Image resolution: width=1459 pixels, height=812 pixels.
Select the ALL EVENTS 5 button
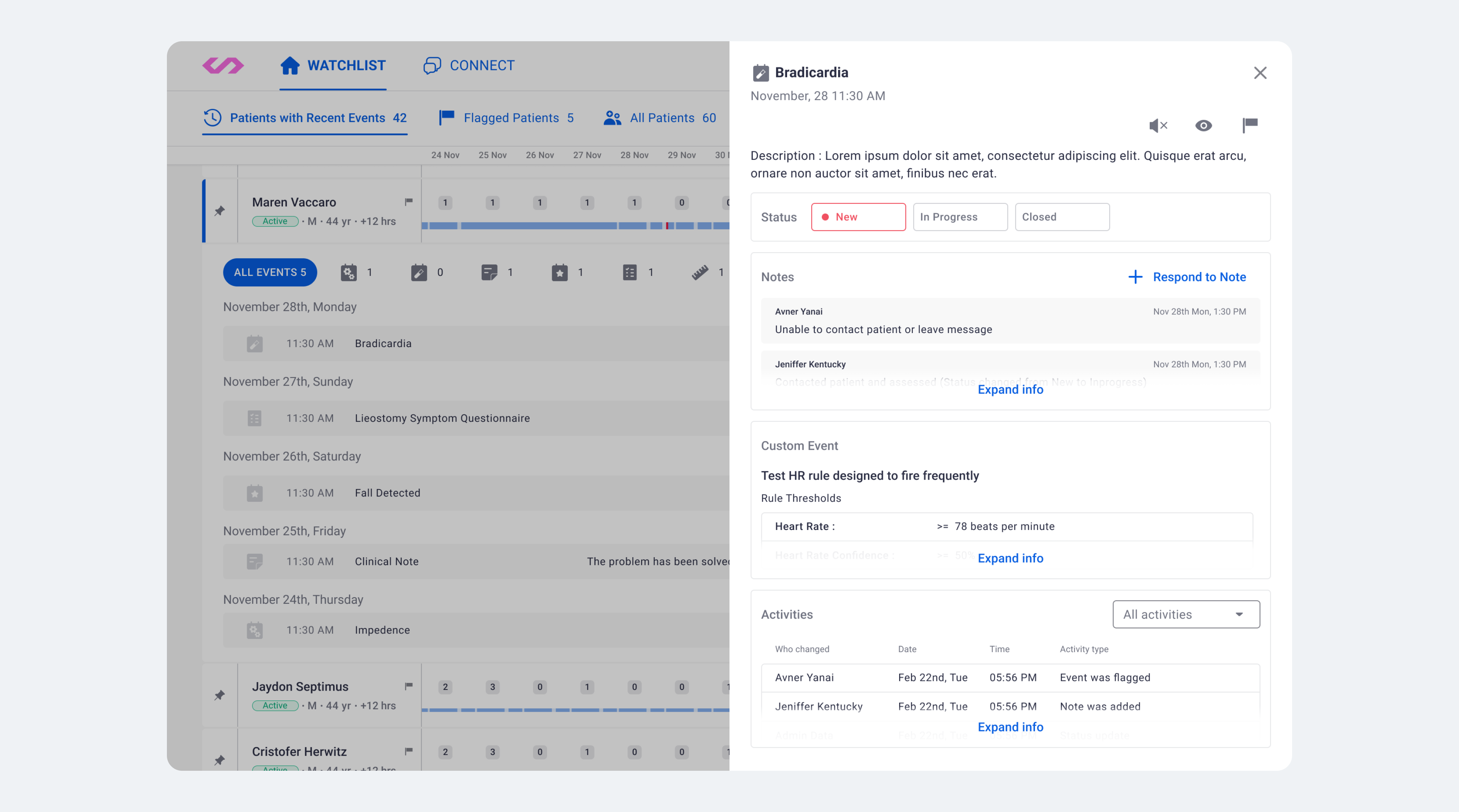tap(270, 272)
